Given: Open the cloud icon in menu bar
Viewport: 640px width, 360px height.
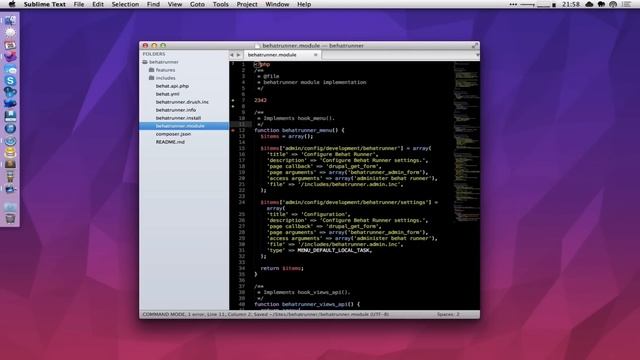Looking at the screenshot, I should [x=589, y=4].
